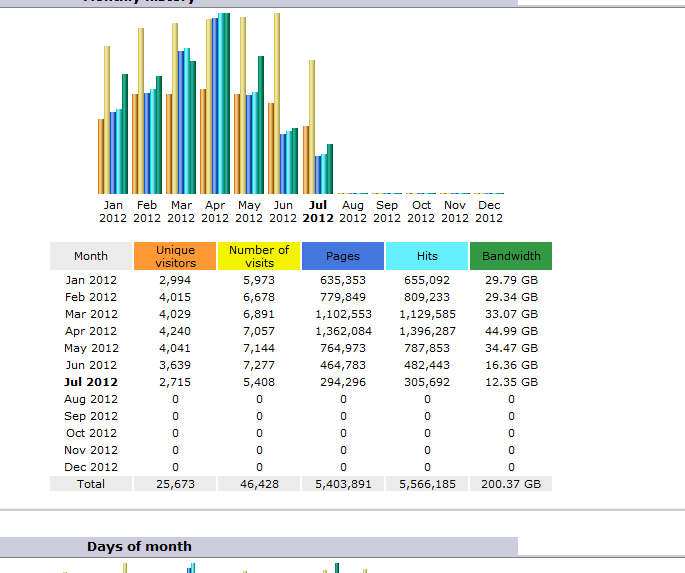
Task: Click the hits value 655,092
Action: tap(427, 280)
